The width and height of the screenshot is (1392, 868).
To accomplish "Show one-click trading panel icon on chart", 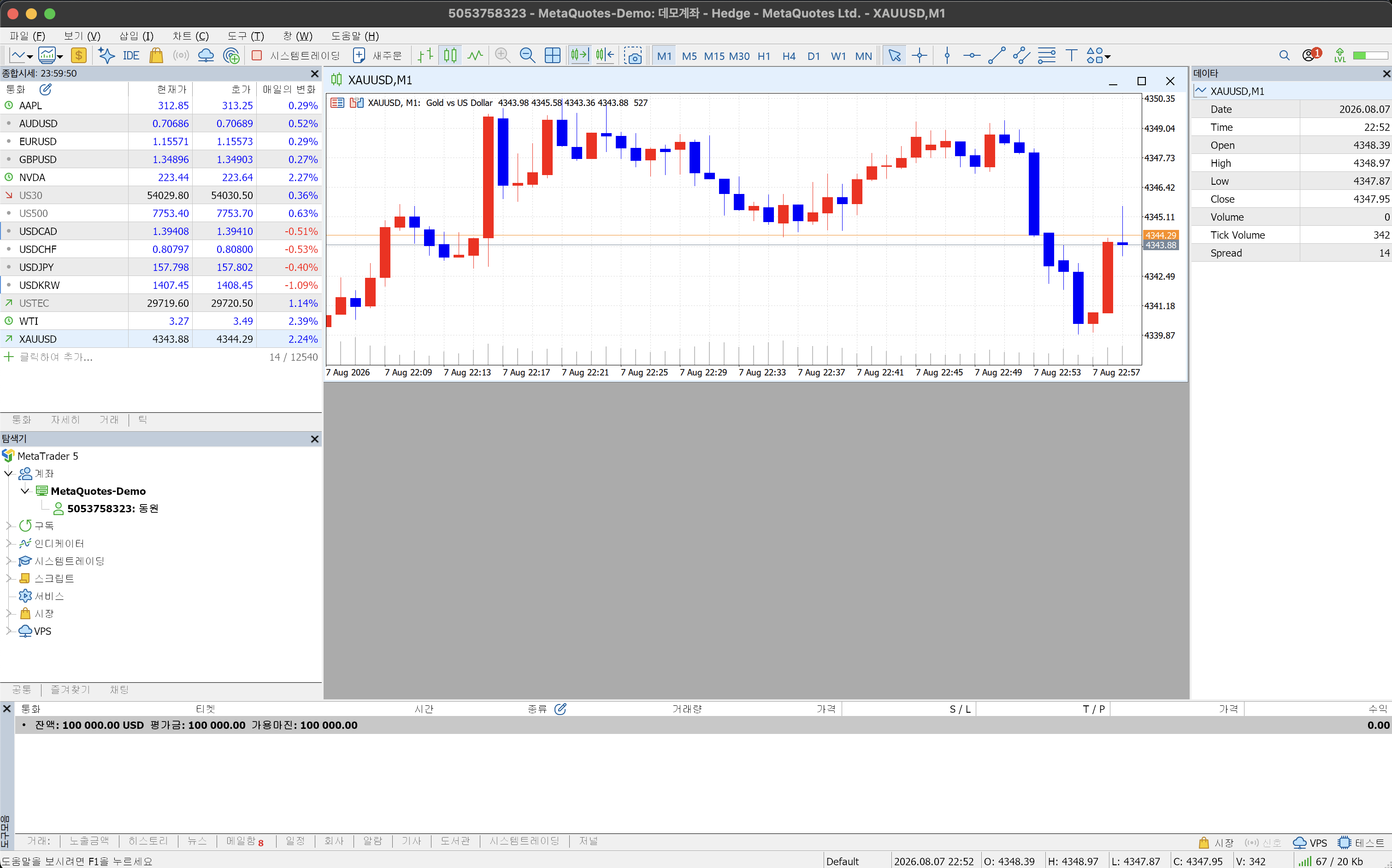I will click(x=337, y=103).
